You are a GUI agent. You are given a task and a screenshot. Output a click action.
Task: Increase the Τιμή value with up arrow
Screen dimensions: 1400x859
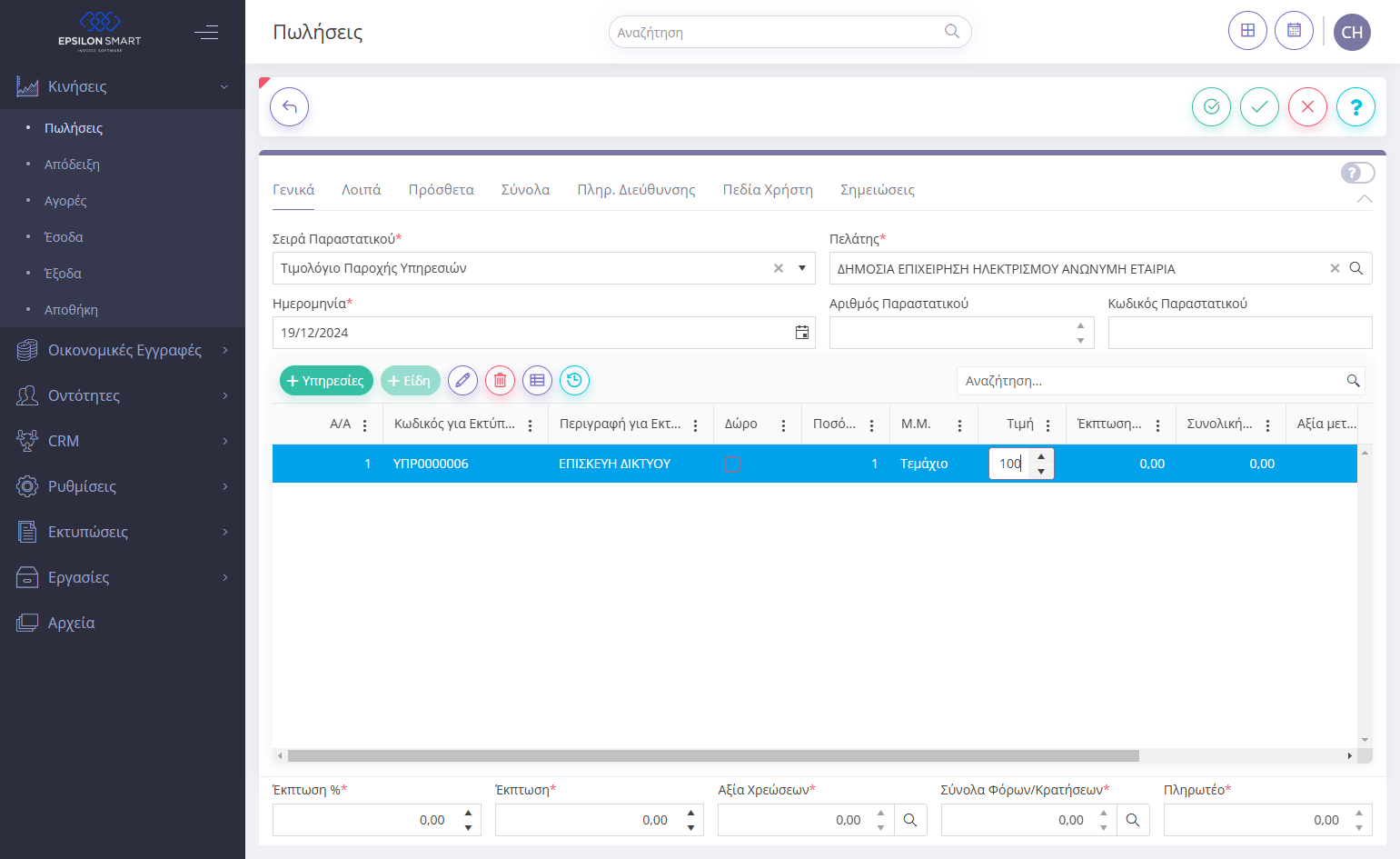coord(1041,456)
